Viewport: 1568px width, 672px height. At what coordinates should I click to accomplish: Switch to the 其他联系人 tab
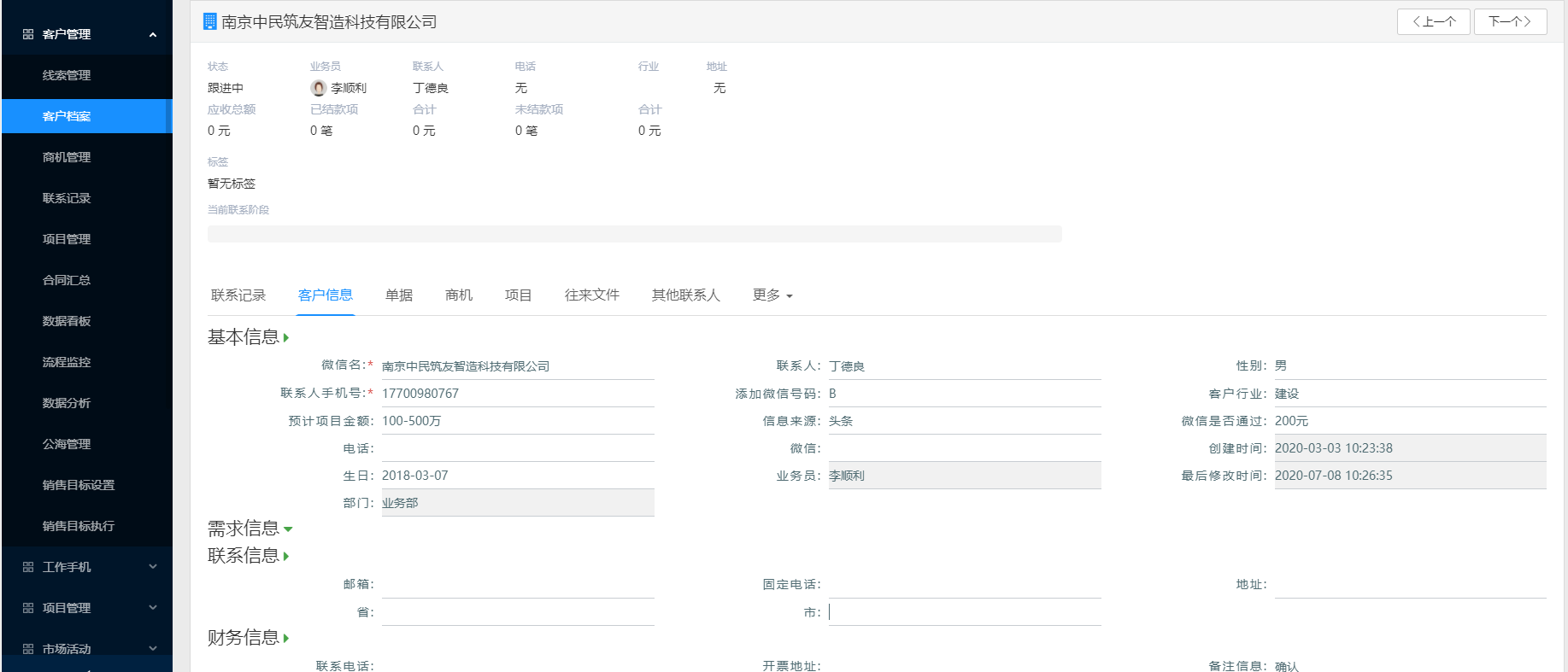(x=686, y=295)
